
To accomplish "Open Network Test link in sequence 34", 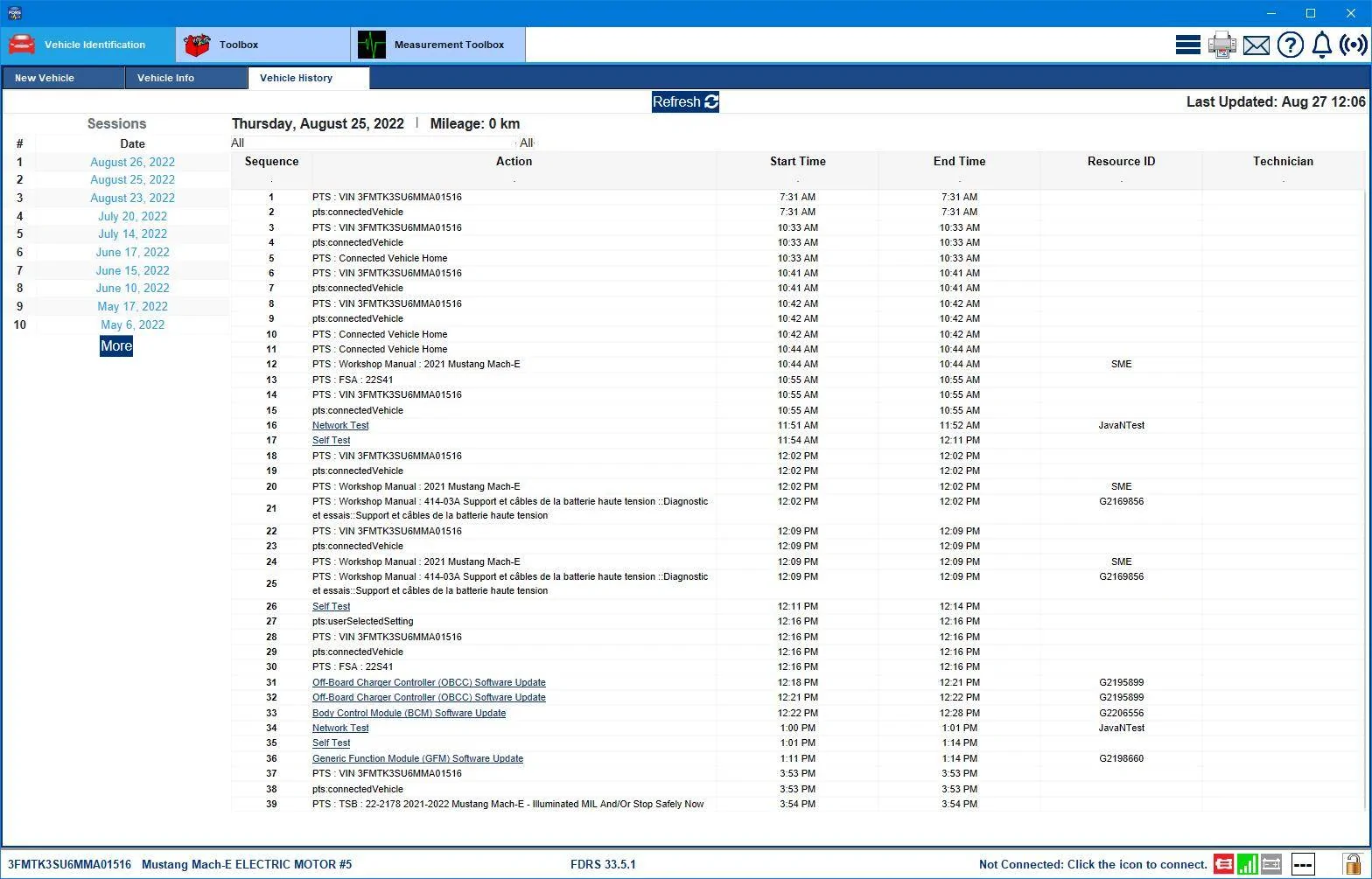I will coord(340,728).
